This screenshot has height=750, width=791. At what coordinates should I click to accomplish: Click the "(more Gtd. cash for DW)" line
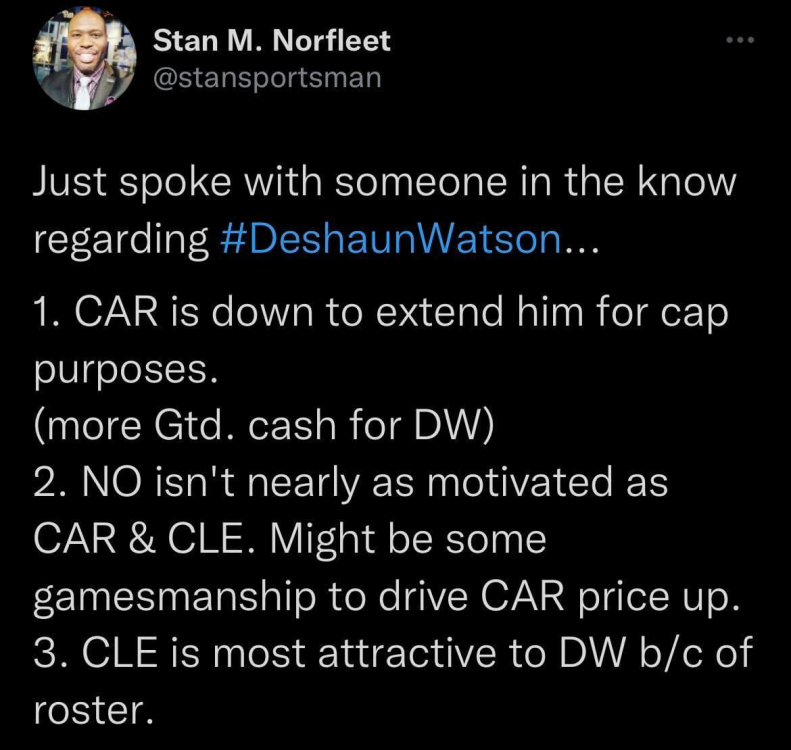264,426
